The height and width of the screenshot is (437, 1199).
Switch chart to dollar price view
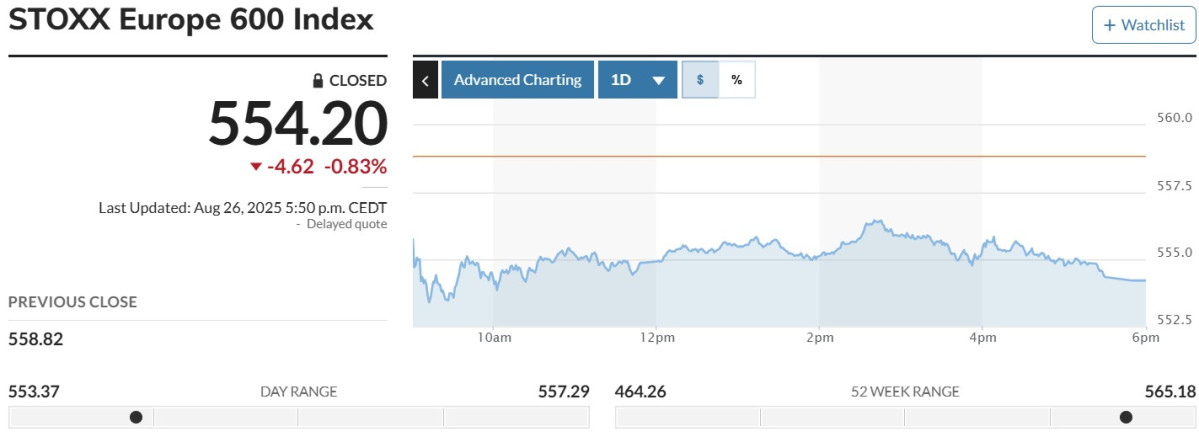point(700,80)
